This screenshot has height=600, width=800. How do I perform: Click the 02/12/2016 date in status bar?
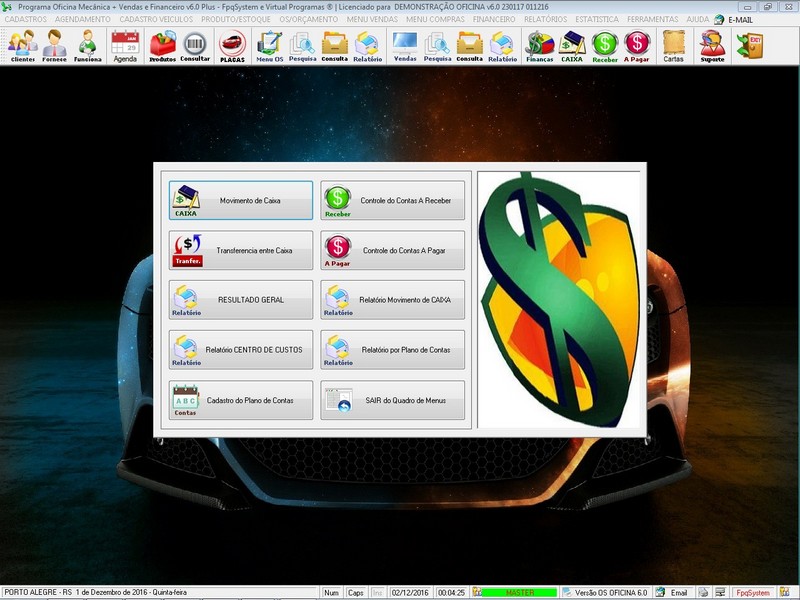410,593
